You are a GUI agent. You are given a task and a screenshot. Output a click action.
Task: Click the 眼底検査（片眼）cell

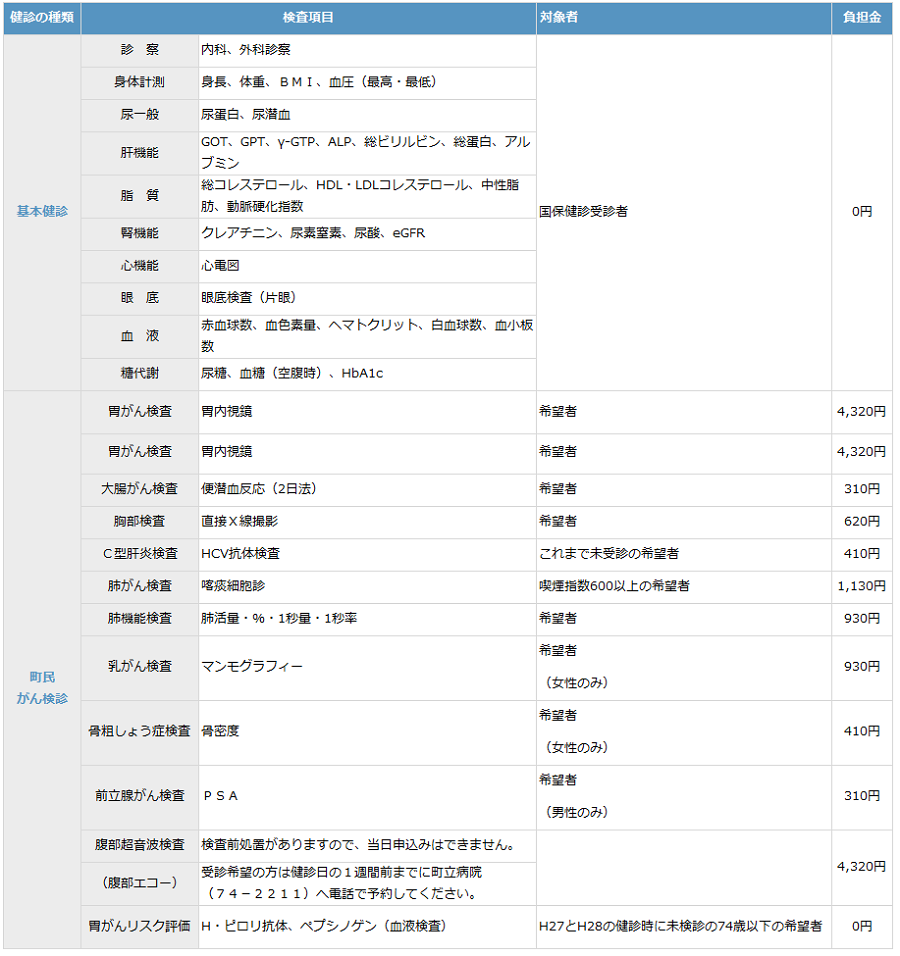point(368,299)
